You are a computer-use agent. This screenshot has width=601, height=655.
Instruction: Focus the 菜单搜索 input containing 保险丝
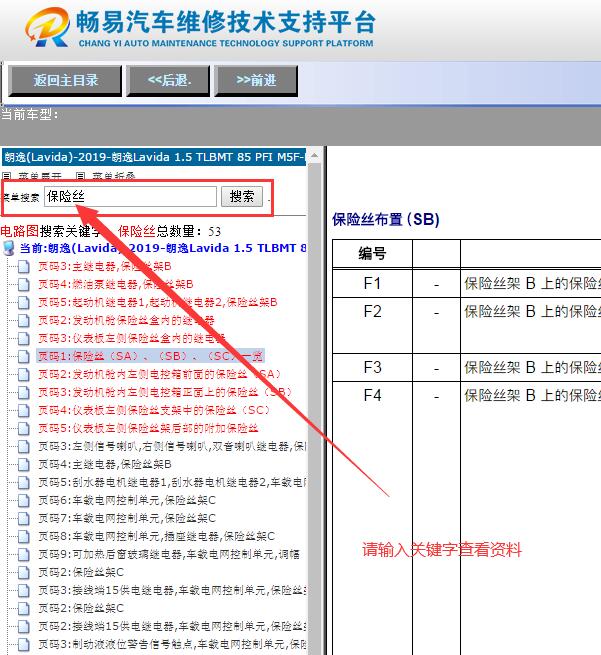coord(131,196)
